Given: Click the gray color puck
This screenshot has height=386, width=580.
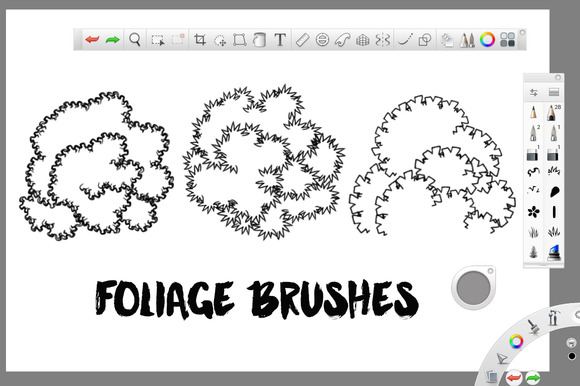Looking at the screenshot, I should tap(473, 288).
